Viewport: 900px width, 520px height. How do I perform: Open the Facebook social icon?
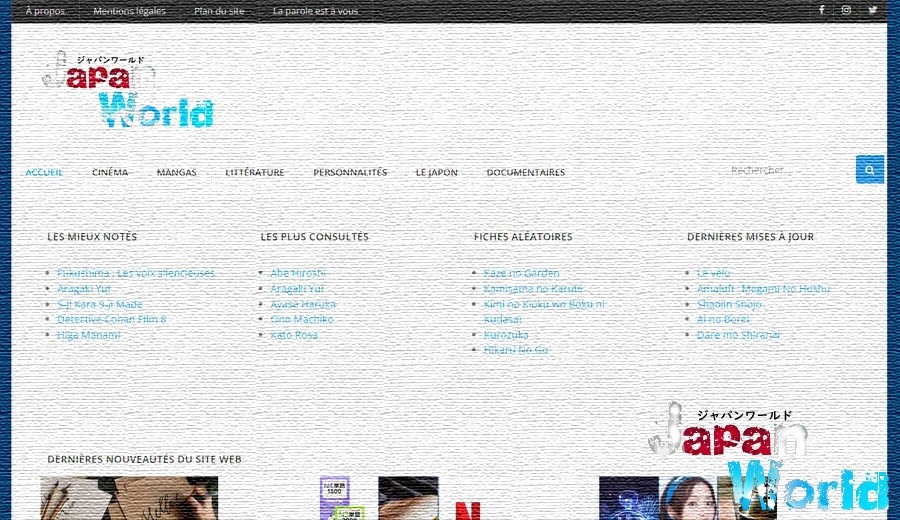tap(821, 11)
